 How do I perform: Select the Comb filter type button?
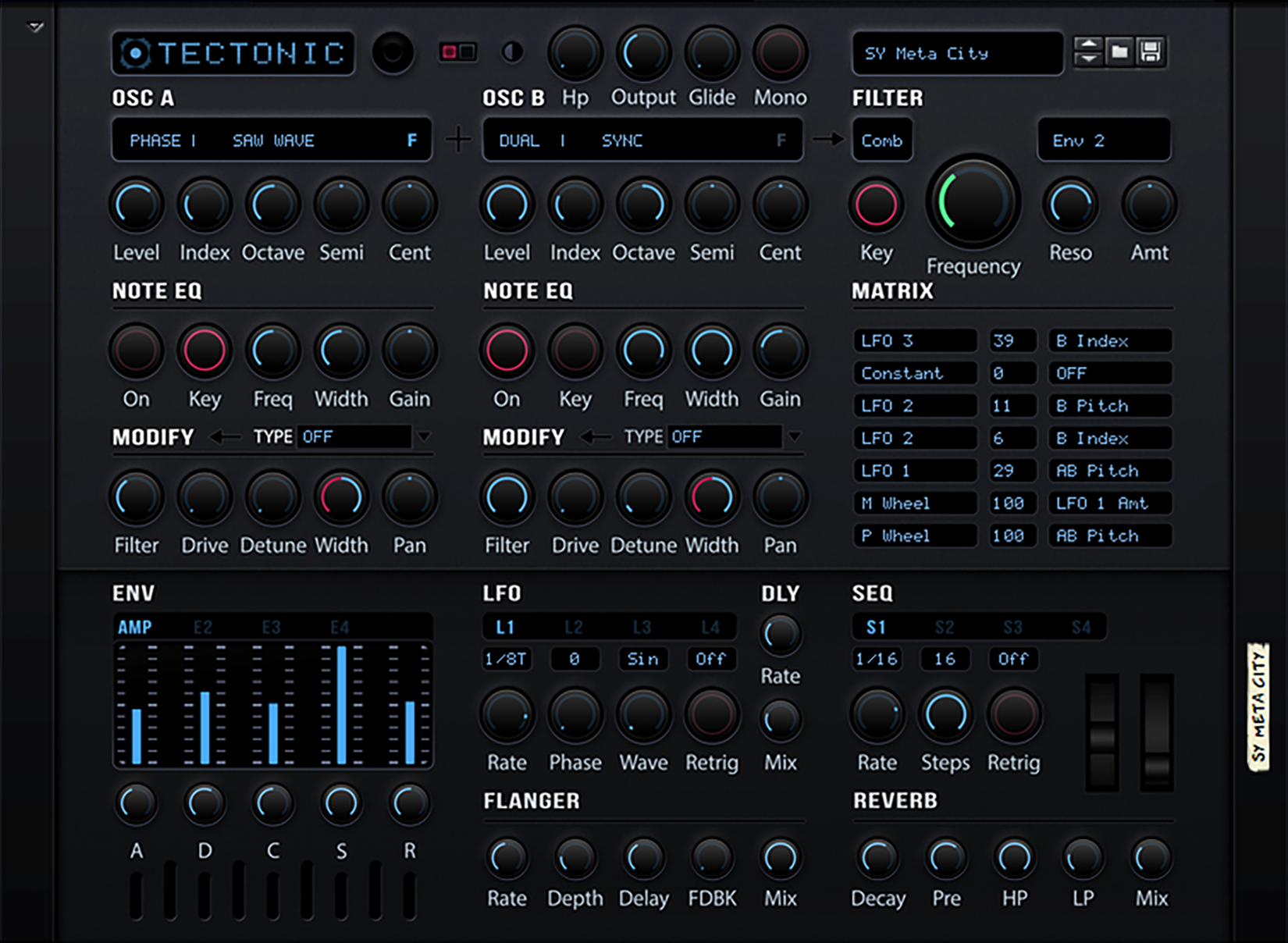pos(882,140)
